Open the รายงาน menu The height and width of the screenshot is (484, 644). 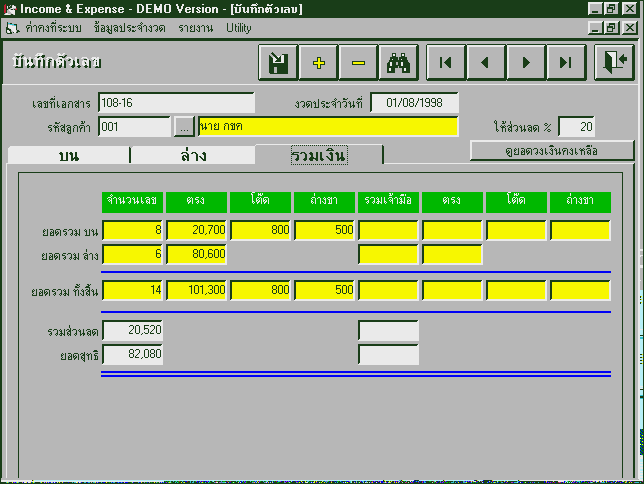[x=196, y=27]
